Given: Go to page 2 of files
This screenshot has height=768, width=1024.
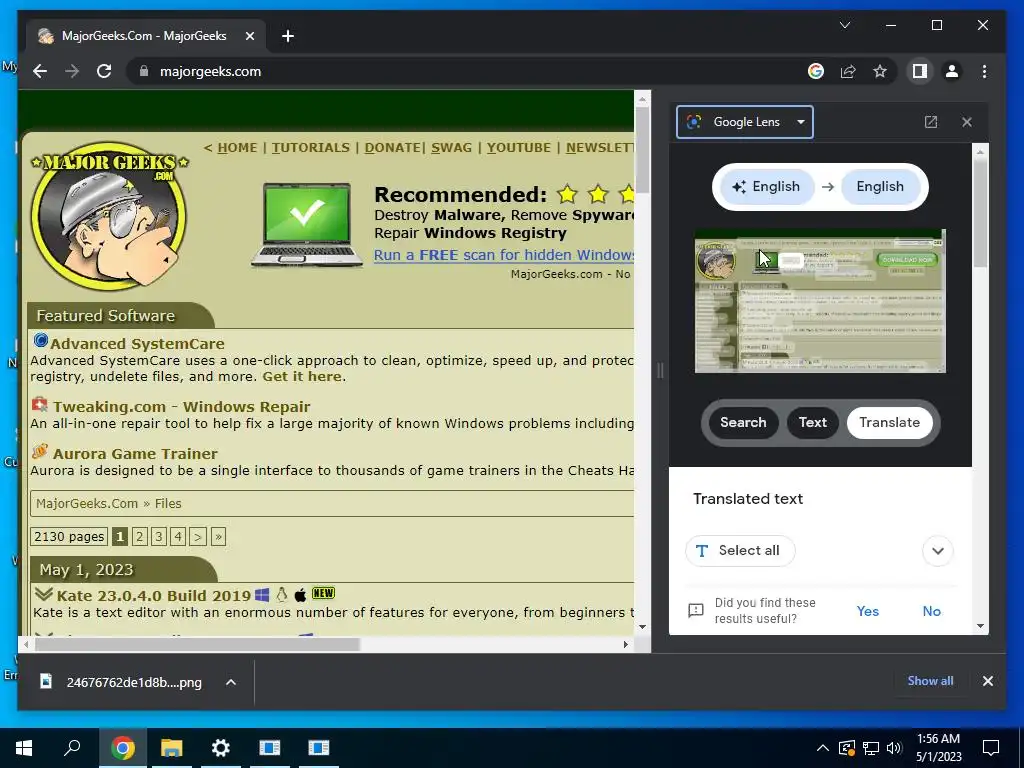Looking at the screenshot, I should pos(139,537).
